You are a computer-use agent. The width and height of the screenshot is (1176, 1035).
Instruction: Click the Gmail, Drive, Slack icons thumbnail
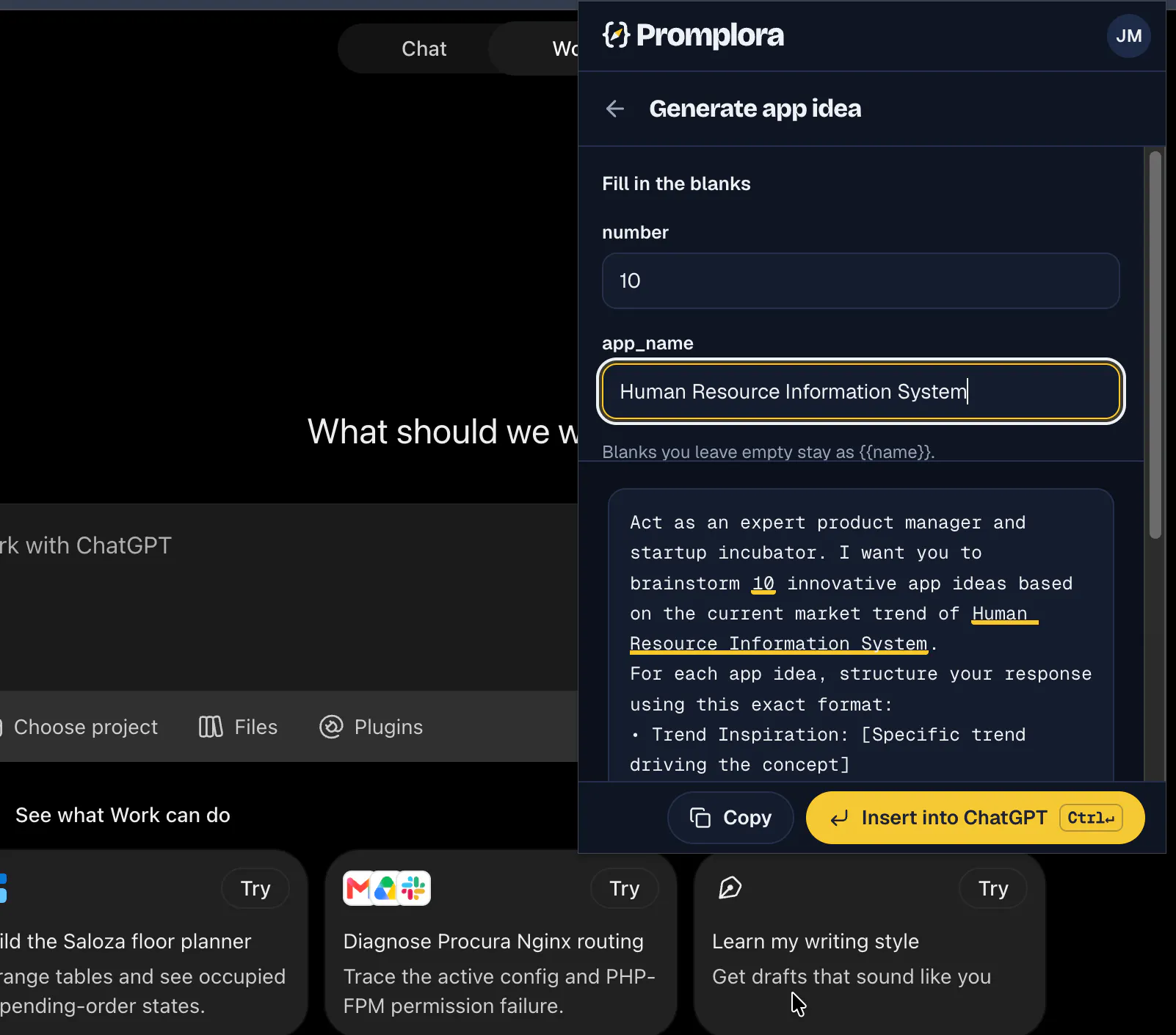tap(387, 888)
